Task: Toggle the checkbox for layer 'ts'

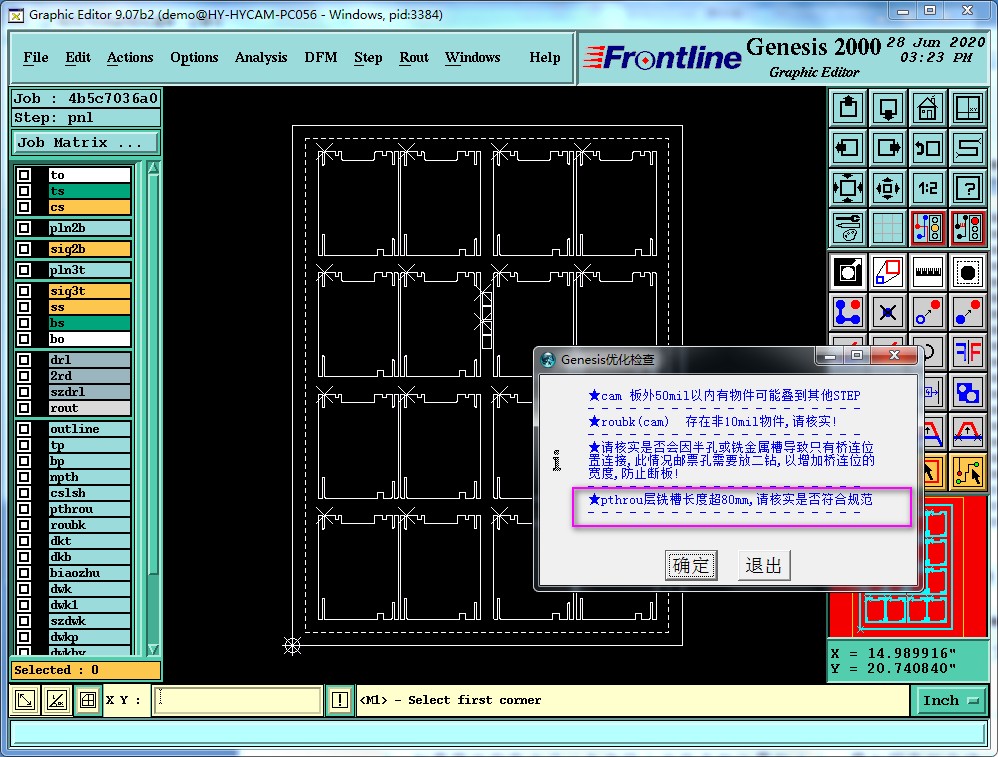Action: 24,190
